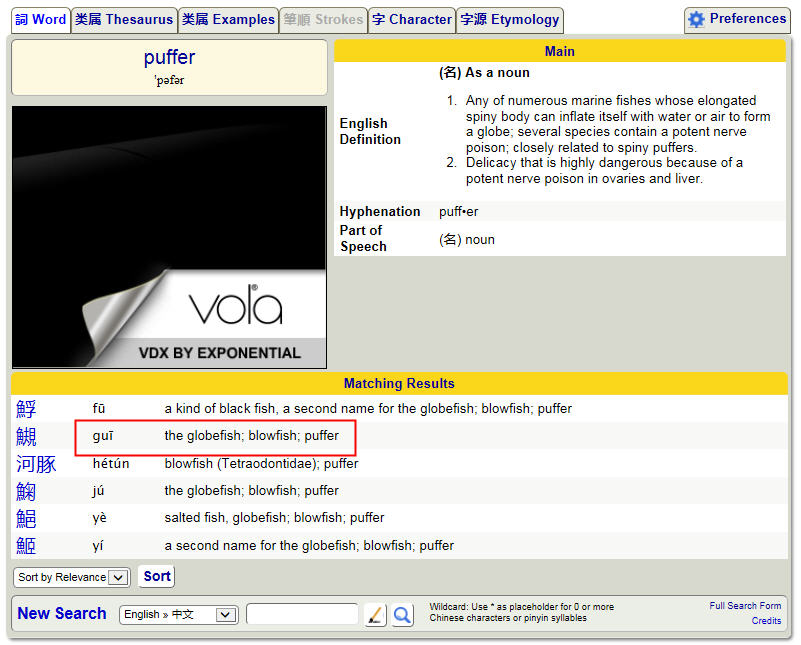Open the 鯙 fū character entry

tap(26, 409)
